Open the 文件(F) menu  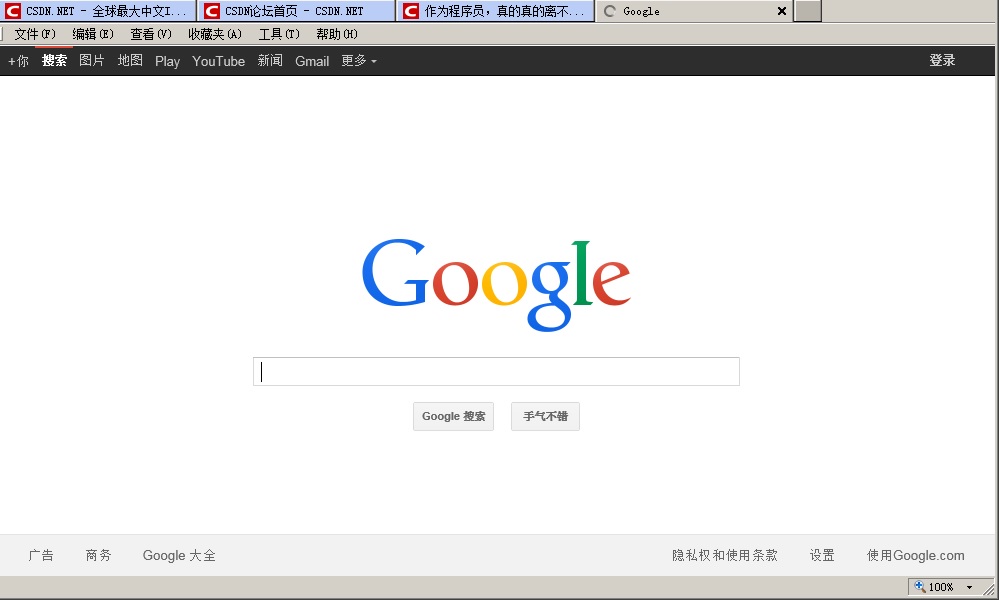35,34
